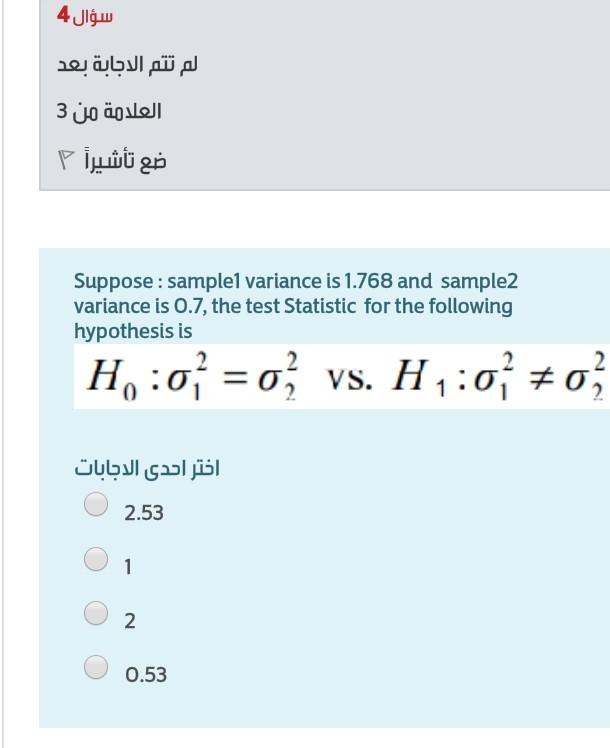The image size is (610, 748).
Task: Click the H0 null hypothesis formula part
Action: 192,377
